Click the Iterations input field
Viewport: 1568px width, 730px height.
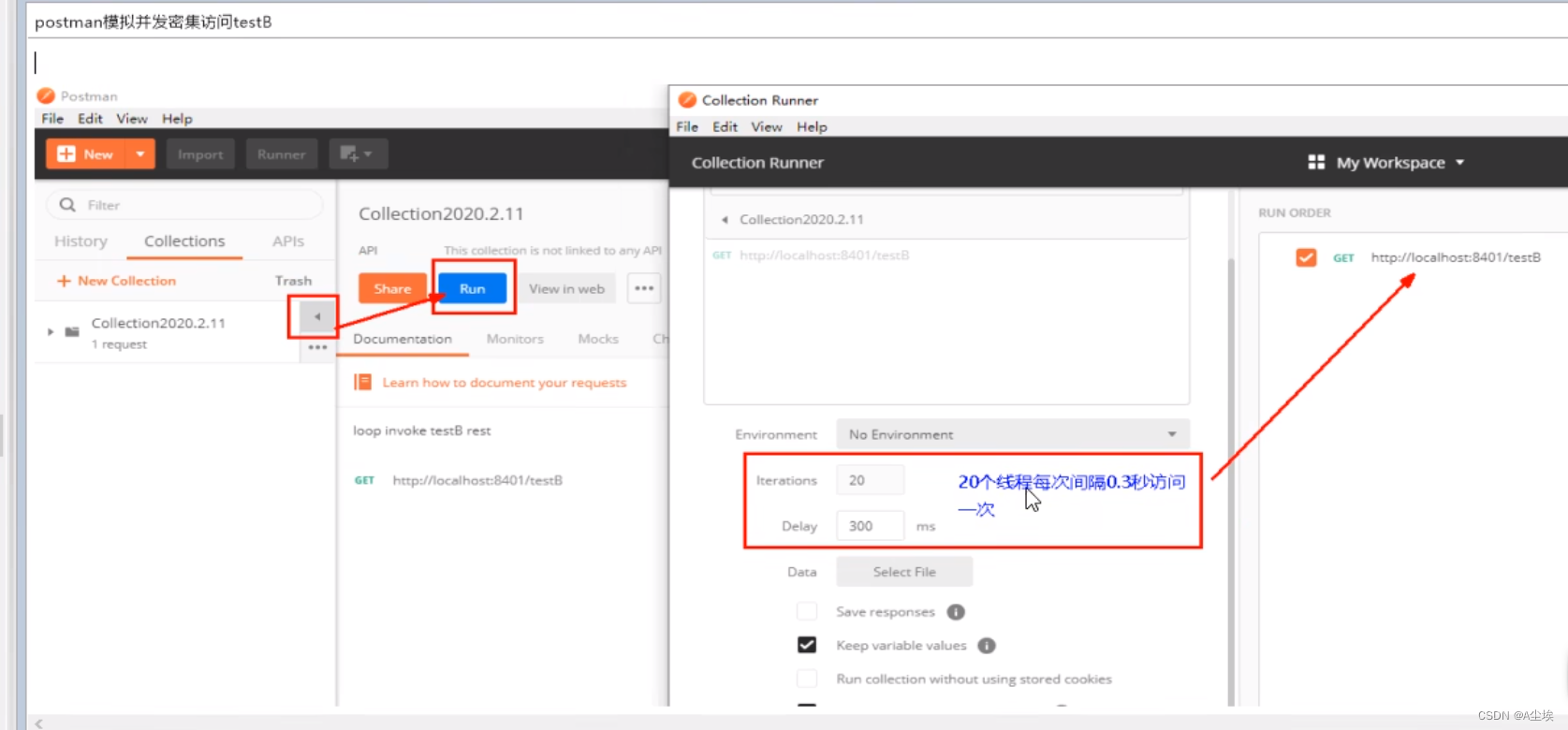(x=870, y=480)
